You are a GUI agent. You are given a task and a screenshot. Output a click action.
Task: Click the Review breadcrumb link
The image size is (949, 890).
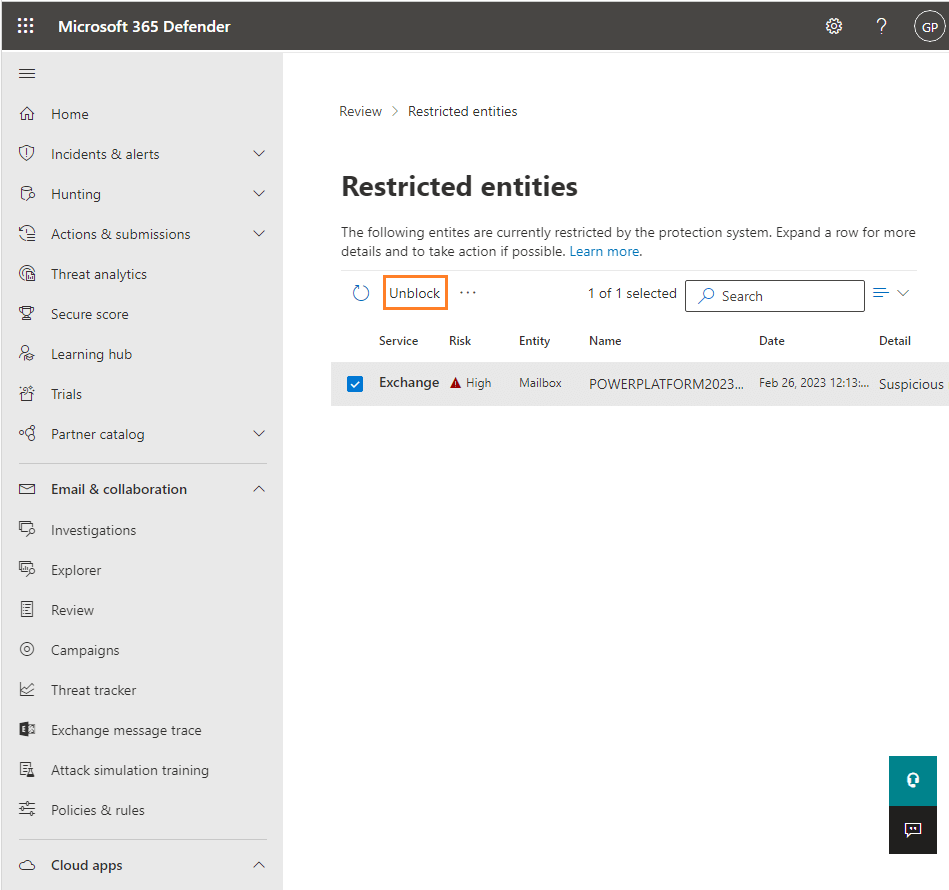tap(360, 111)
